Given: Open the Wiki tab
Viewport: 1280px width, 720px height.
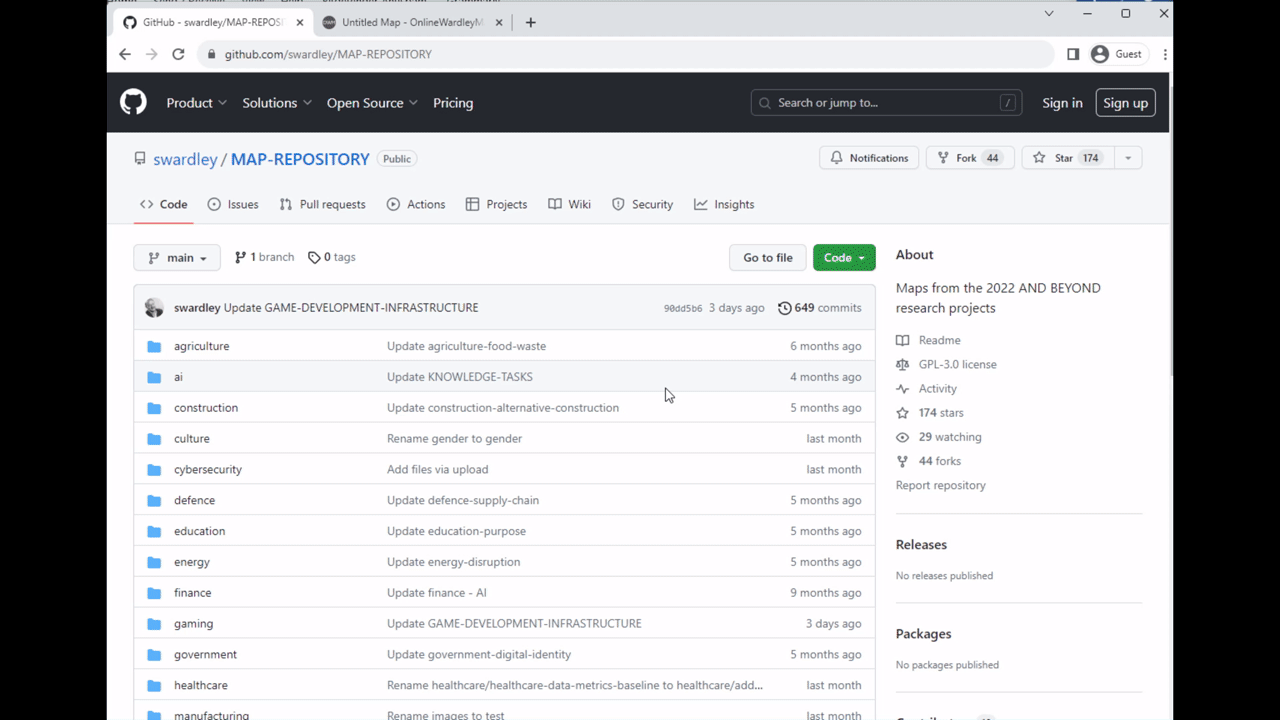Looking at the screenshot, I should tap(570, 204).
